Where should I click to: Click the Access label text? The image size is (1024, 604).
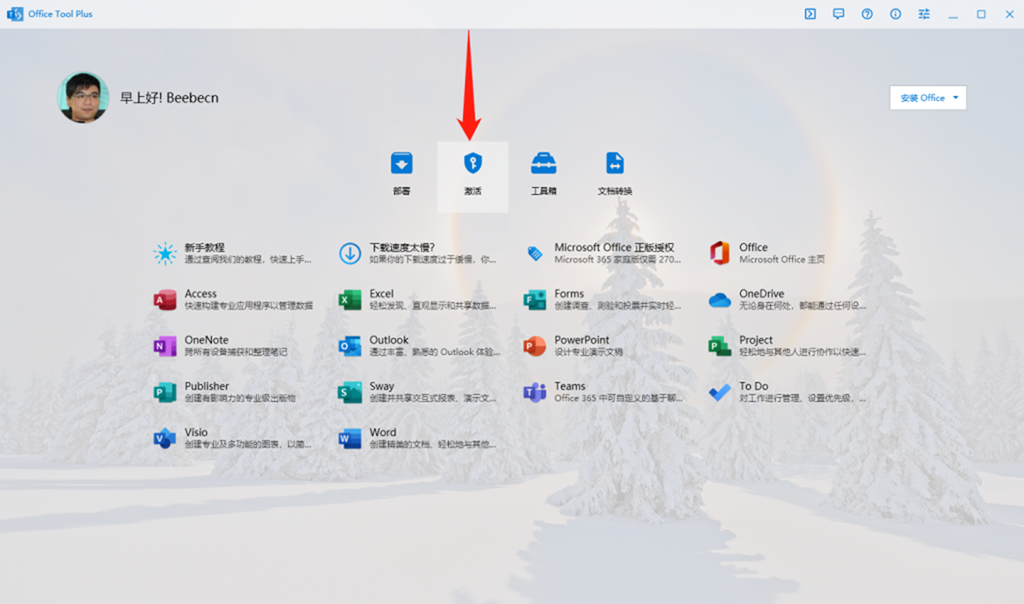point(200,294)
